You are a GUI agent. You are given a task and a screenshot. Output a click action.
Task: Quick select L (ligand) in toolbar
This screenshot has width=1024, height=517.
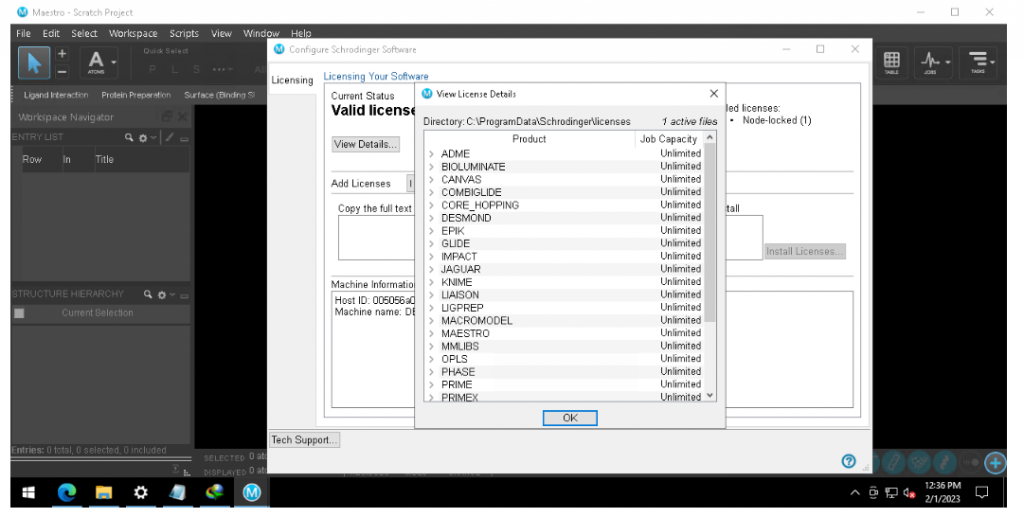(174, 69)
